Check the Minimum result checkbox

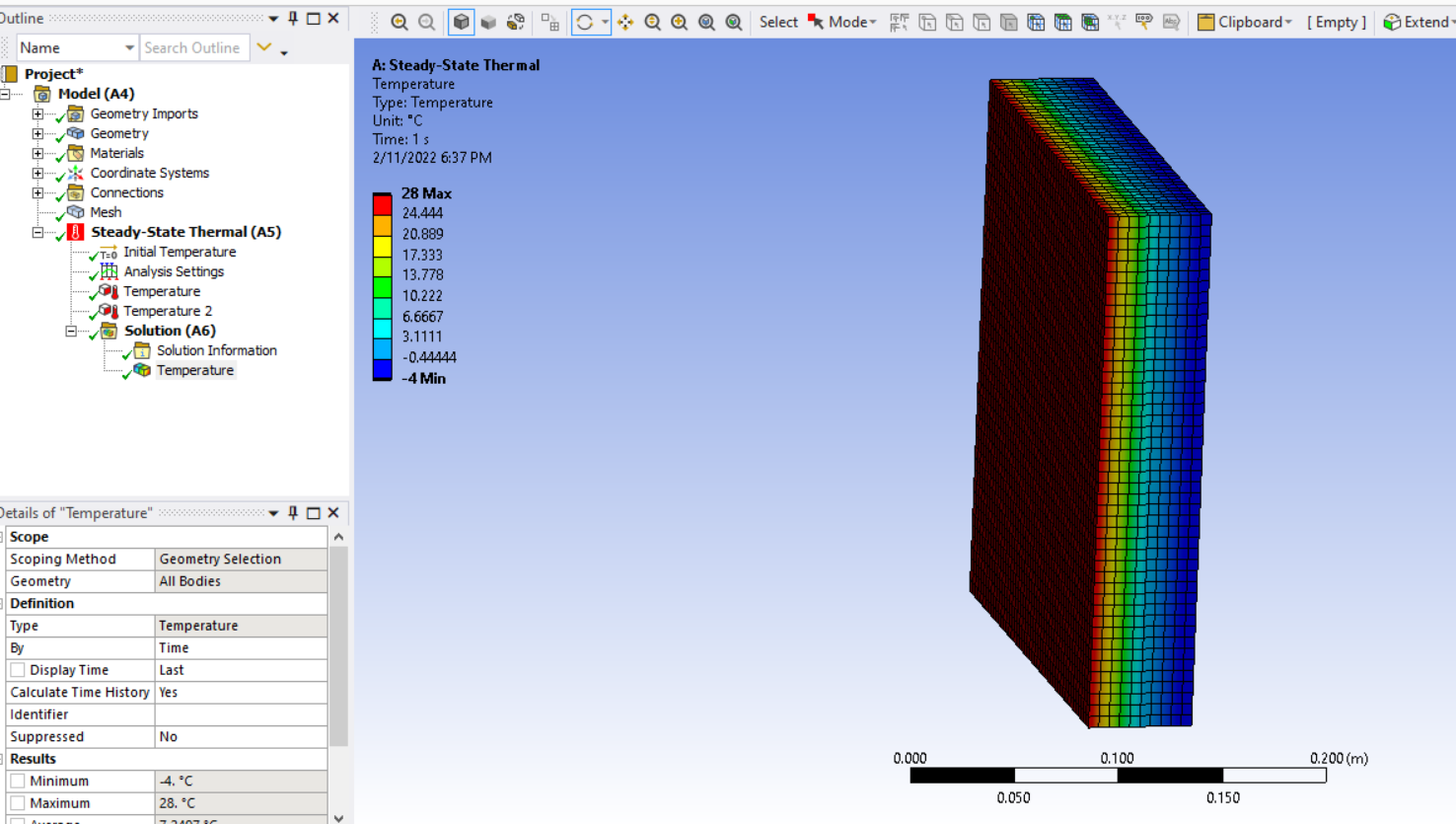pos(18,781)
